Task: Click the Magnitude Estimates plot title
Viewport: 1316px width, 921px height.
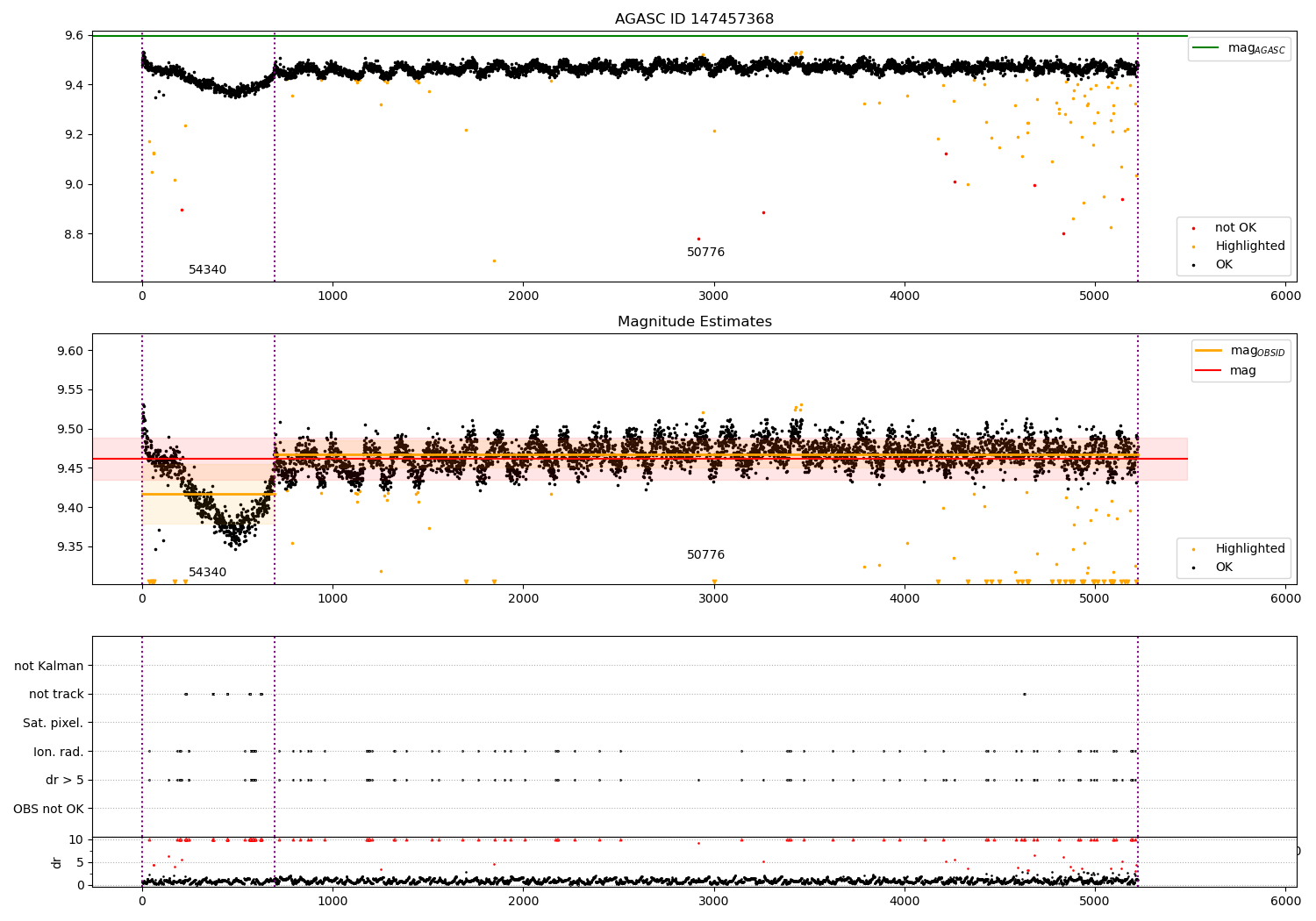Action: [x=694, y=322]
